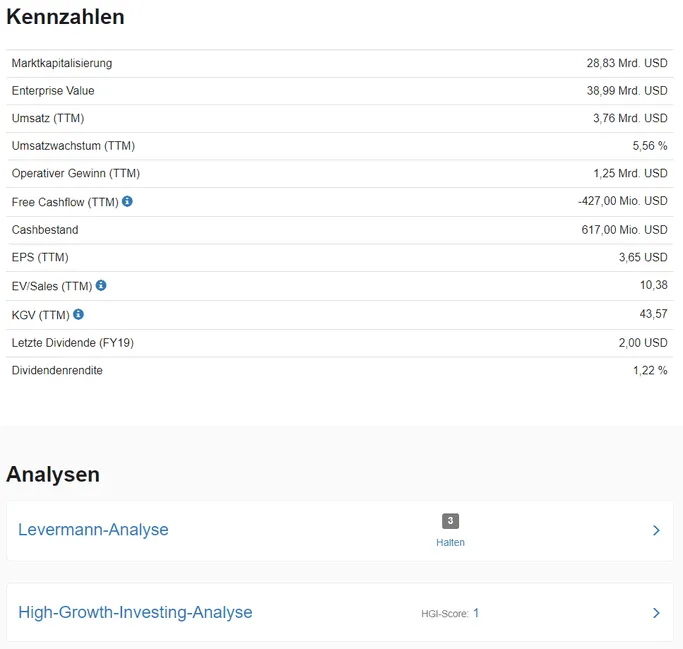
Task: Click info icon next to KGV (TTM)
Action: (x=78, y=314)
